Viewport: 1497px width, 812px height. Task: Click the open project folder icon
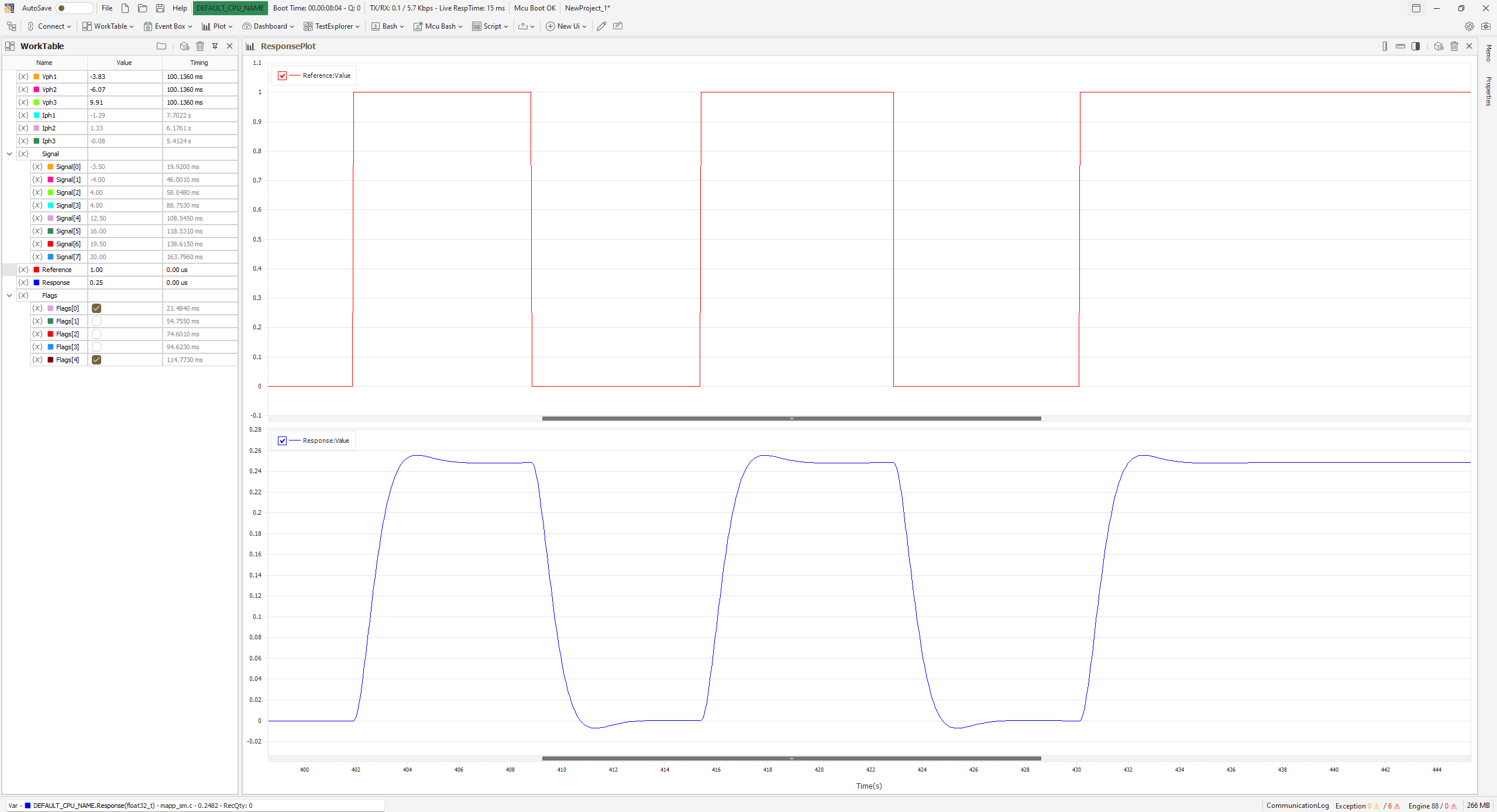pos(143,8)
